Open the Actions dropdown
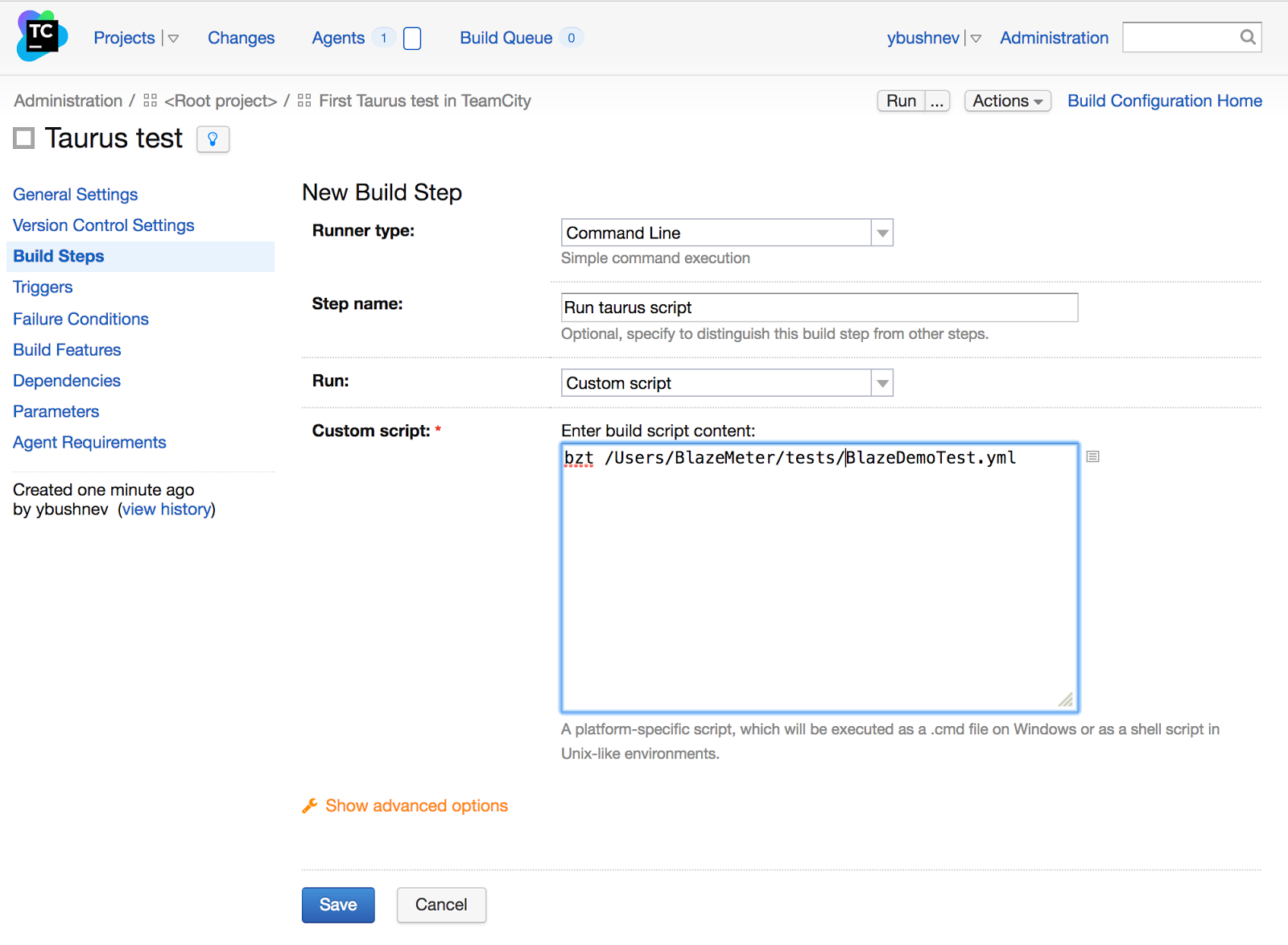The height and width of the screenshot is (945, 1288). click(1008, 101)
